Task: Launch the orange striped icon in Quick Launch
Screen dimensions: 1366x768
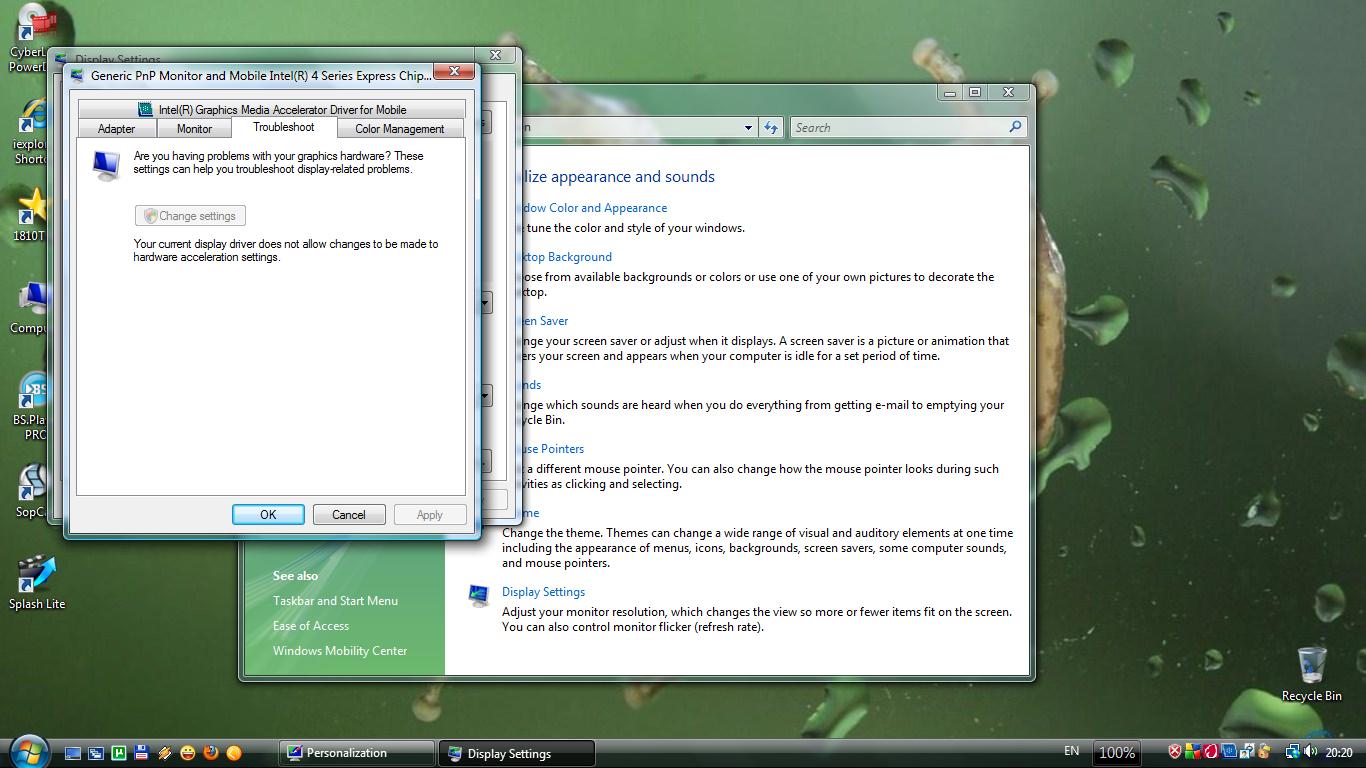Action: [165, 753]
